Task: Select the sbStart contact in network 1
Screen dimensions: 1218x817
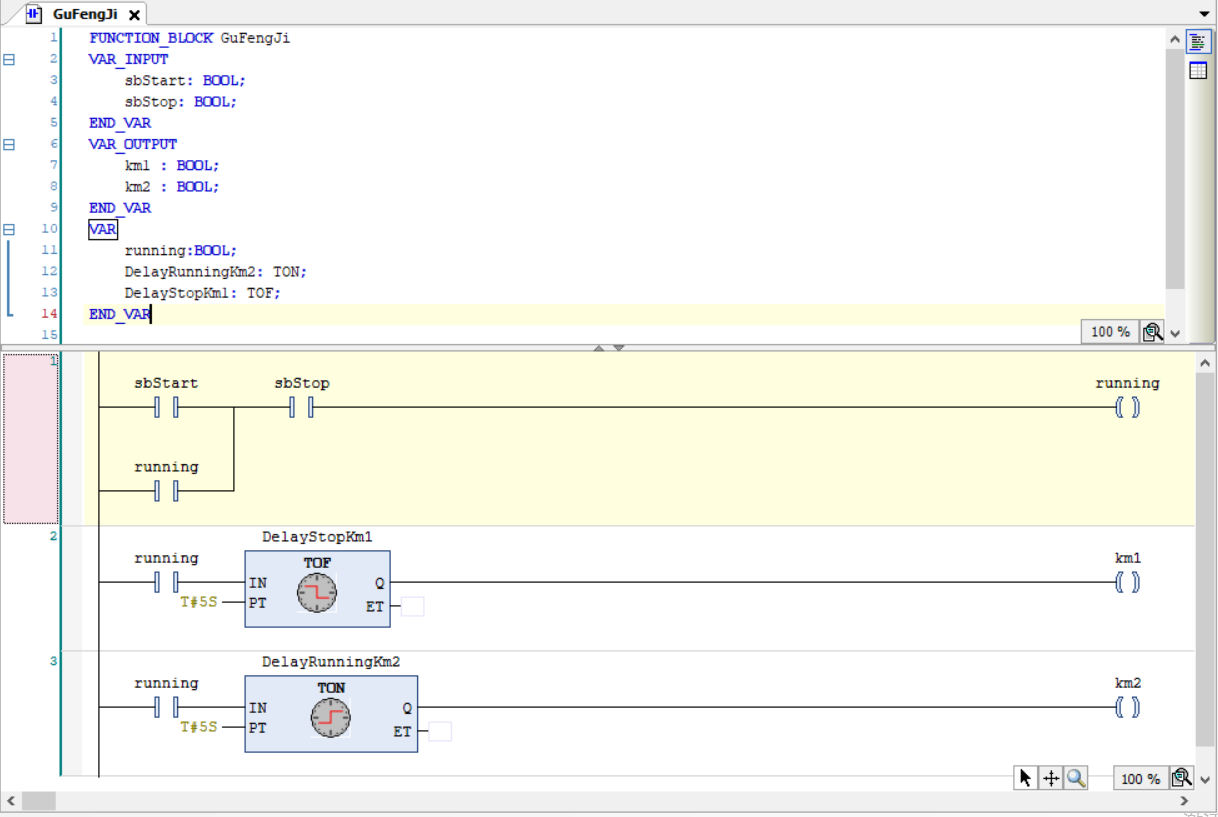Action: (x=166, y=408)
